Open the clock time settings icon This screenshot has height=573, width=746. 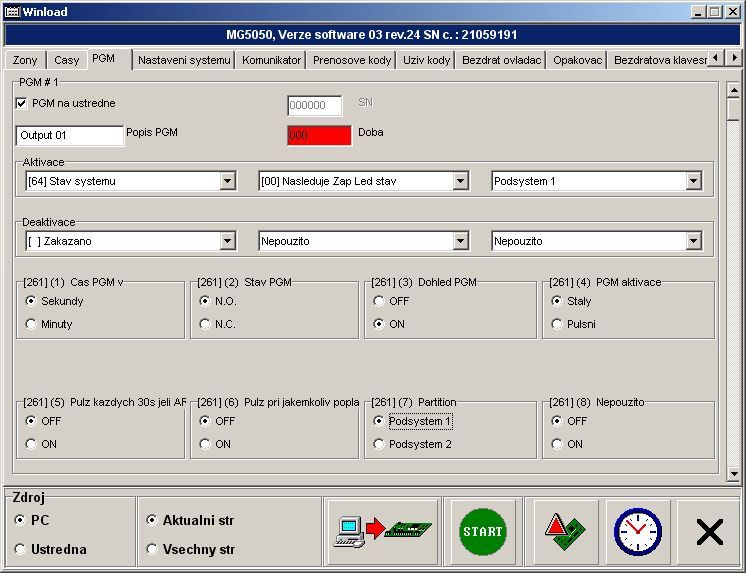(637, 532)
